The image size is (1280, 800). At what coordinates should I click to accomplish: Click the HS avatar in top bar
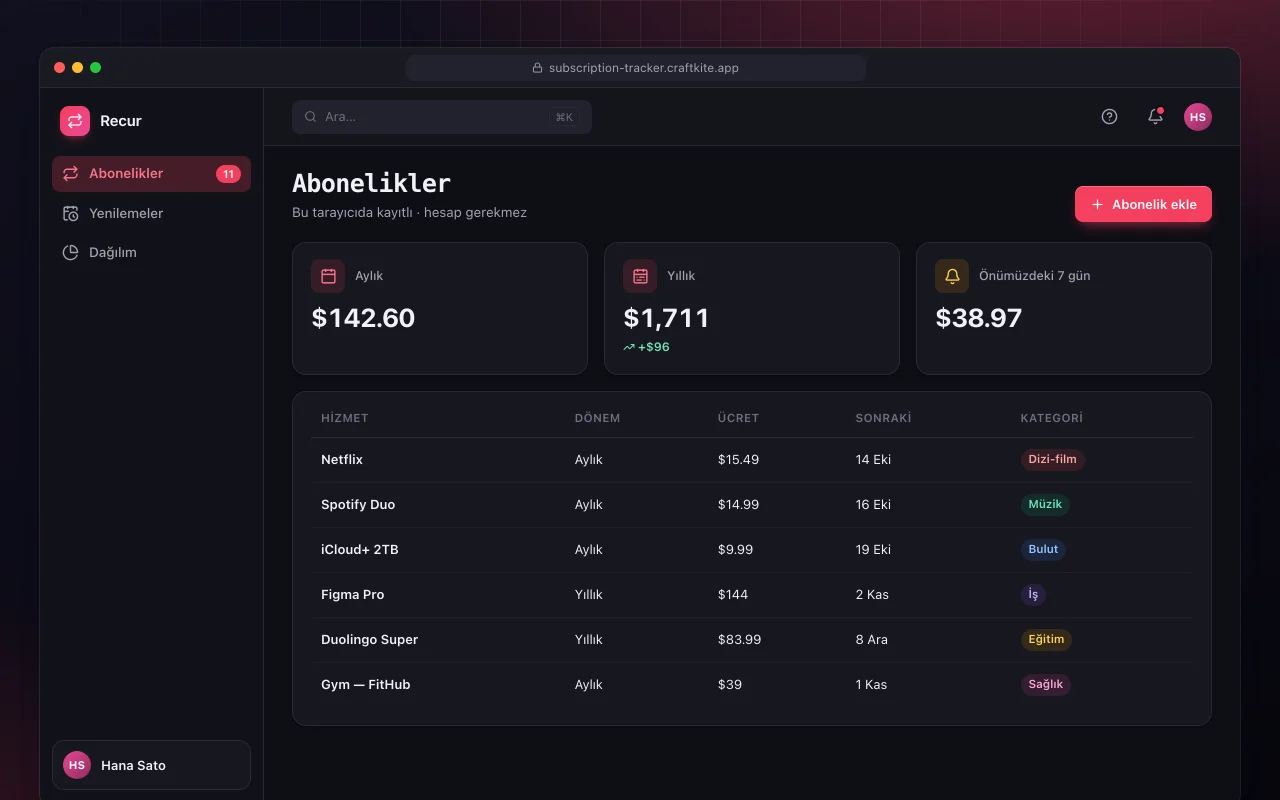tap(1198, 117)
